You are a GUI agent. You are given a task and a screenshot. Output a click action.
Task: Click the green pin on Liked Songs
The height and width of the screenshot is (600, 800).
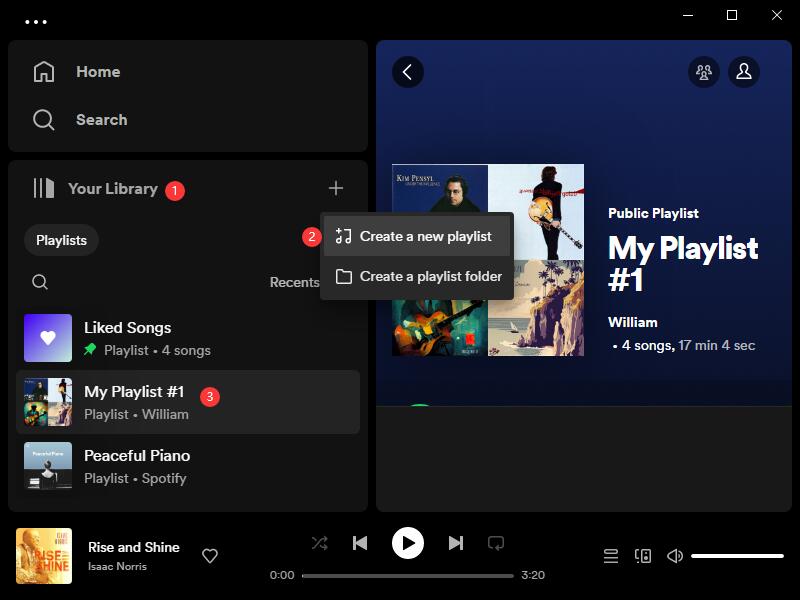[90, 350]
